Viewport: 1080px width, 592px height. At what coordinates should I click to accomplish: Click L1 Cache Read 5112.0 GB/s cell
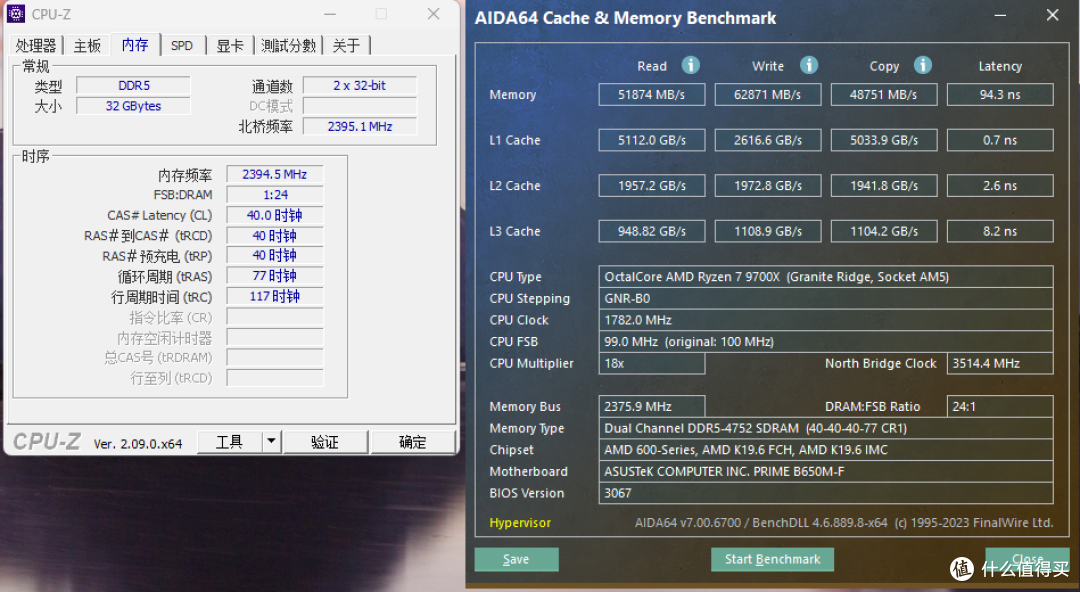(x=652, y=140)
